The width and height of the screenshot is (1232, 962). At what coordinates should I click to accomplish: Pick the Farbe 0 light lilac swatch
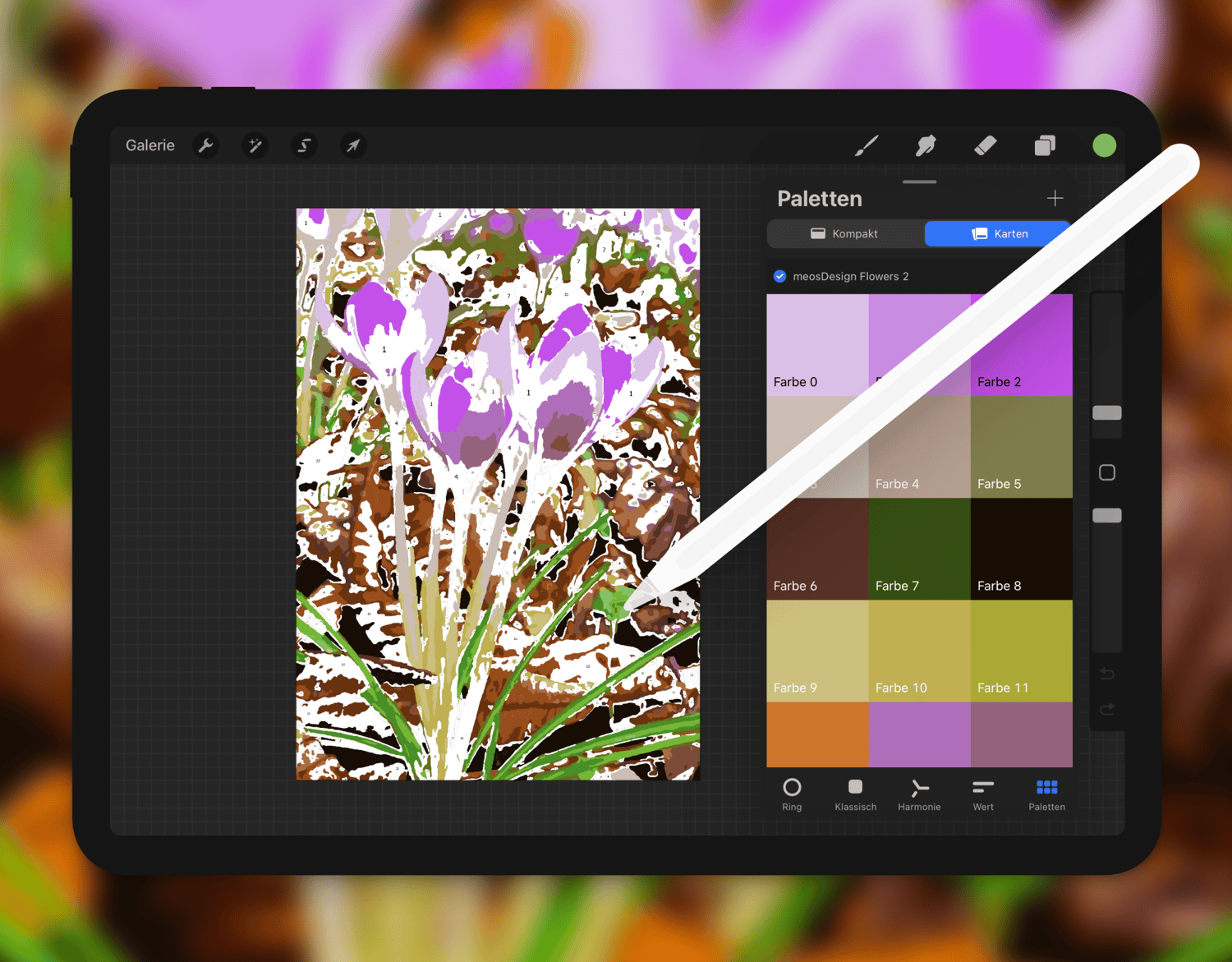(x=817, y=345)
